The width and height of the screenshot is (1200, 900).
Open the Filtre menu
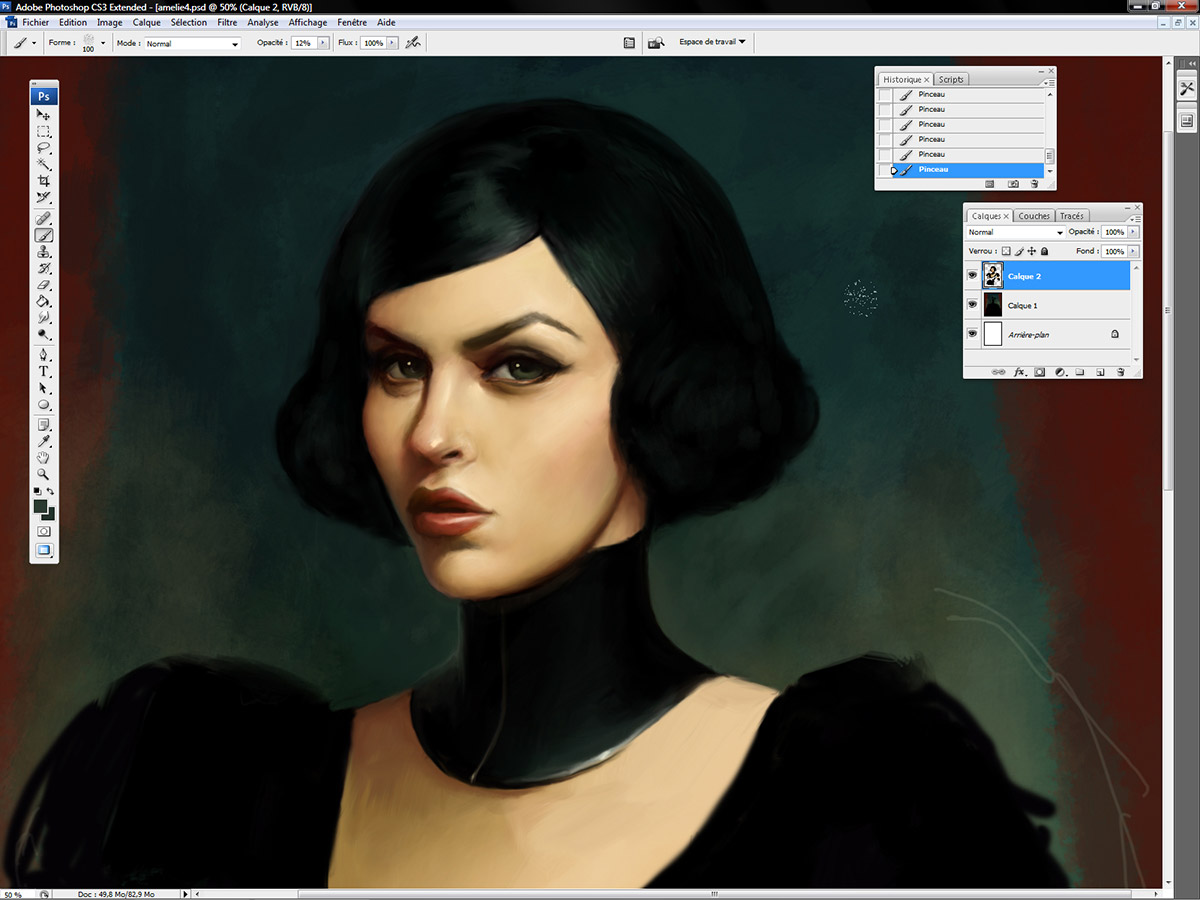pos(227,22)
